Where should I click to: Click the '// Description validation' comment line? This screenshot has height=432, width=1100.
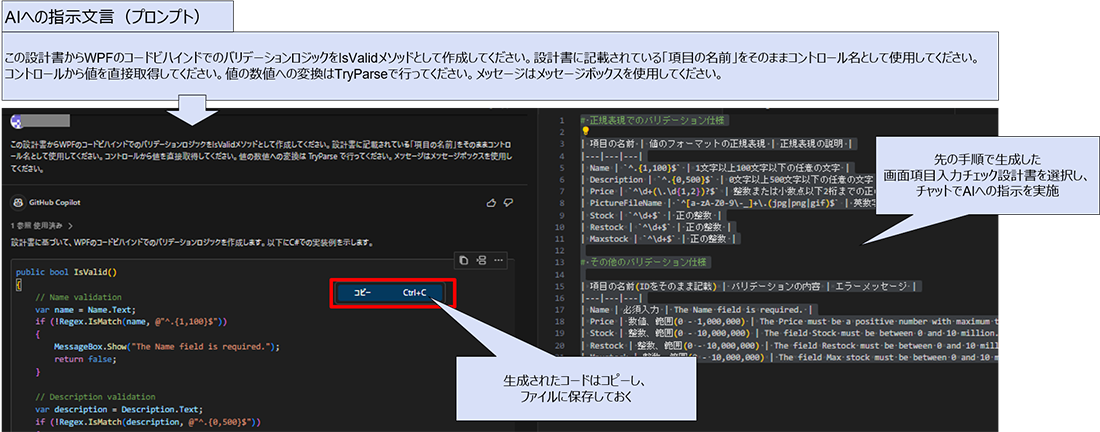95,396
